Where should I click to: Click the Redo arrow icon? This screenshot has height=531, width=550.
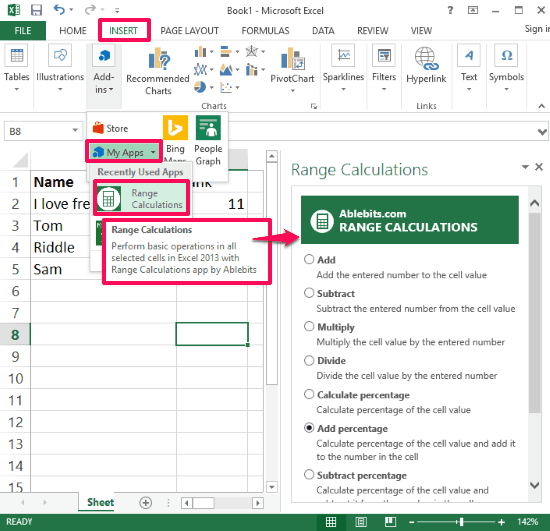point(90,9)
